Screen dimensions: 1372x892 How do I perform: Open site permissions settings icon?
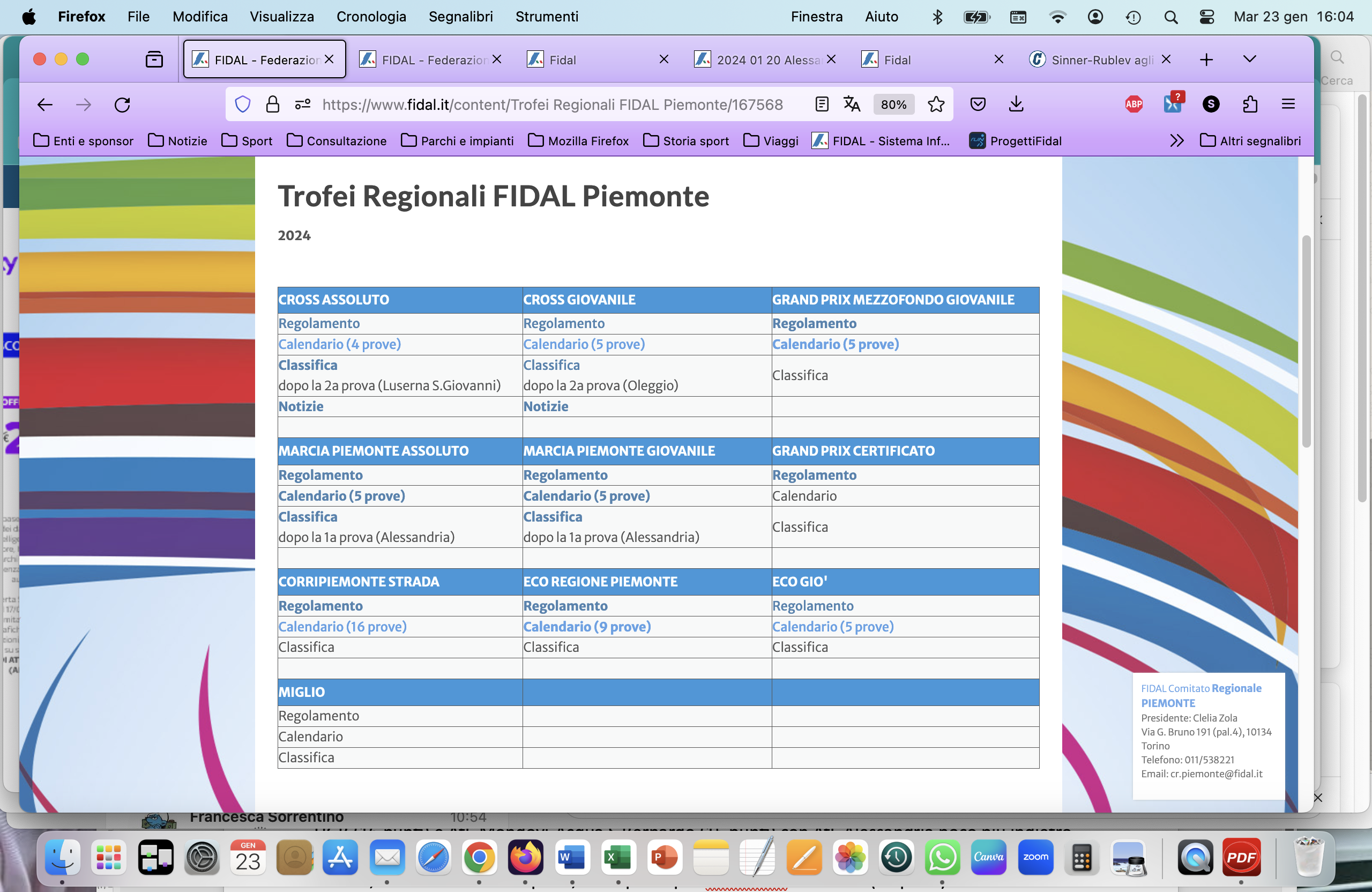(303, 105)
